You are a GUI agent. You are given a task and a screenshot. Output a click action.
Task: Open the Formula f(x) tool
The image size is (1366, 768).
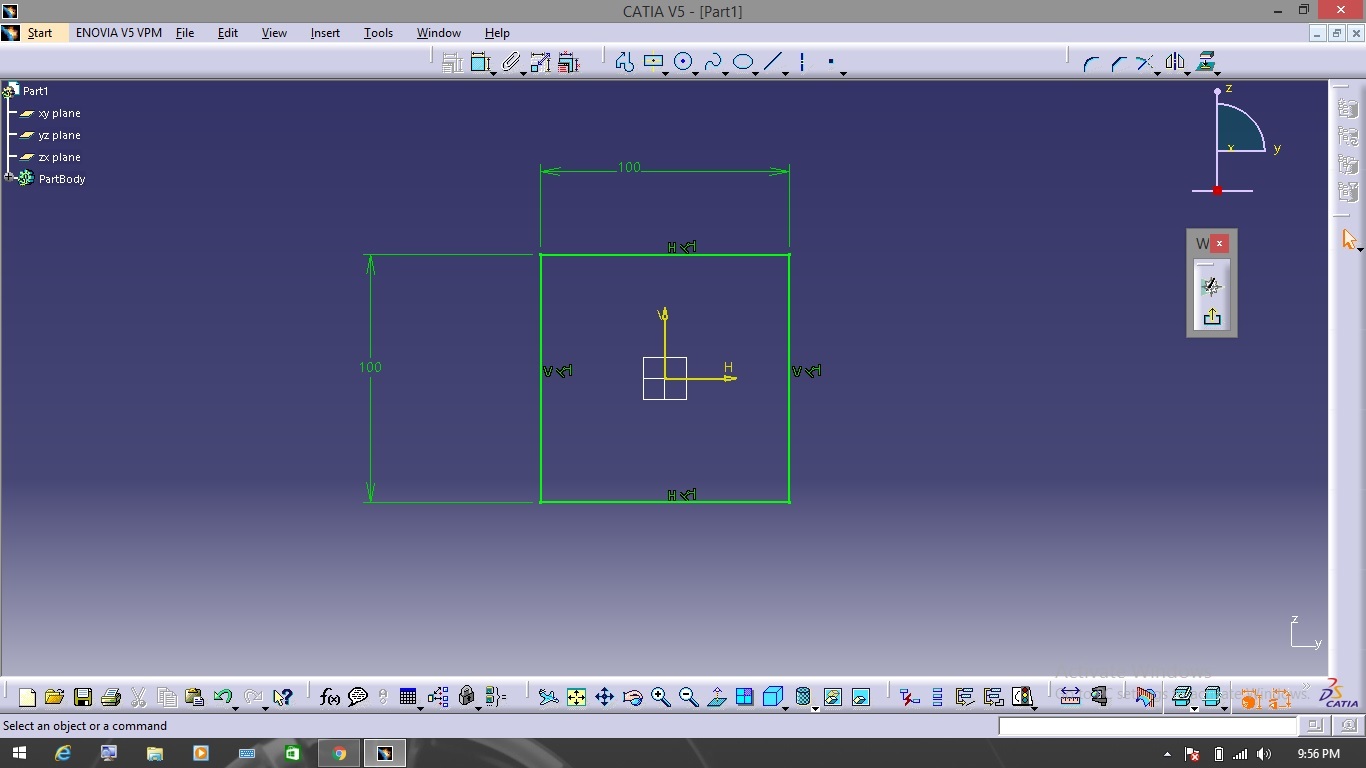[x=329, y=697]
